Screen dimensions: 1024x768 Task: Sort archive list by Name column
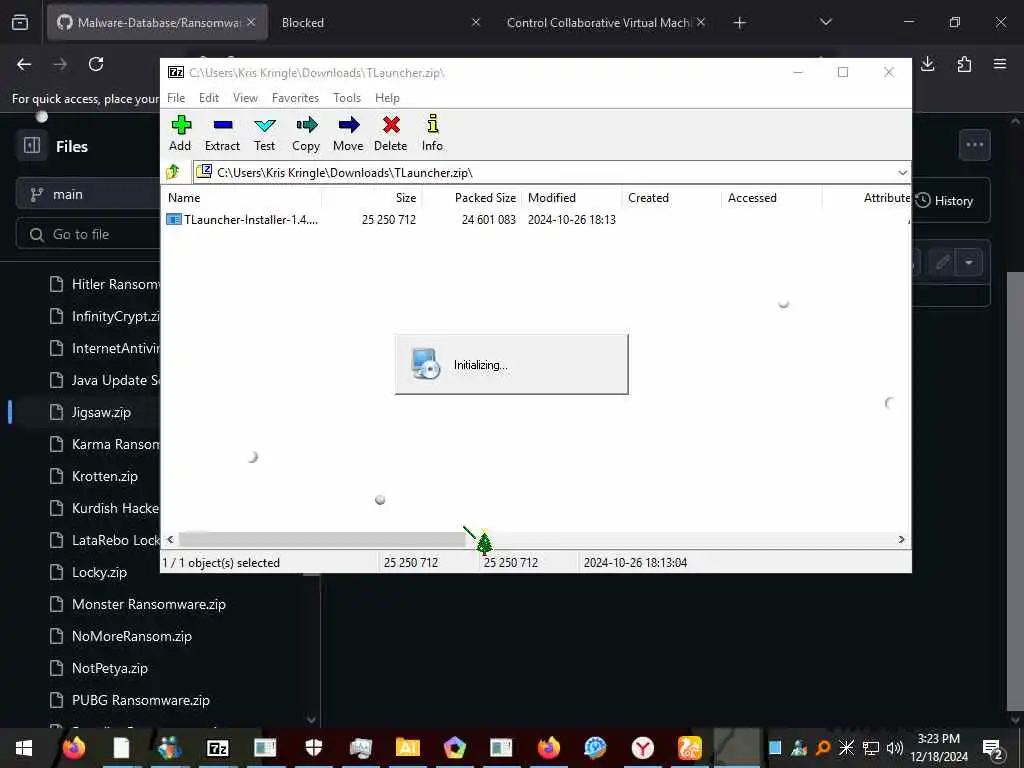(x=242, y=198)
